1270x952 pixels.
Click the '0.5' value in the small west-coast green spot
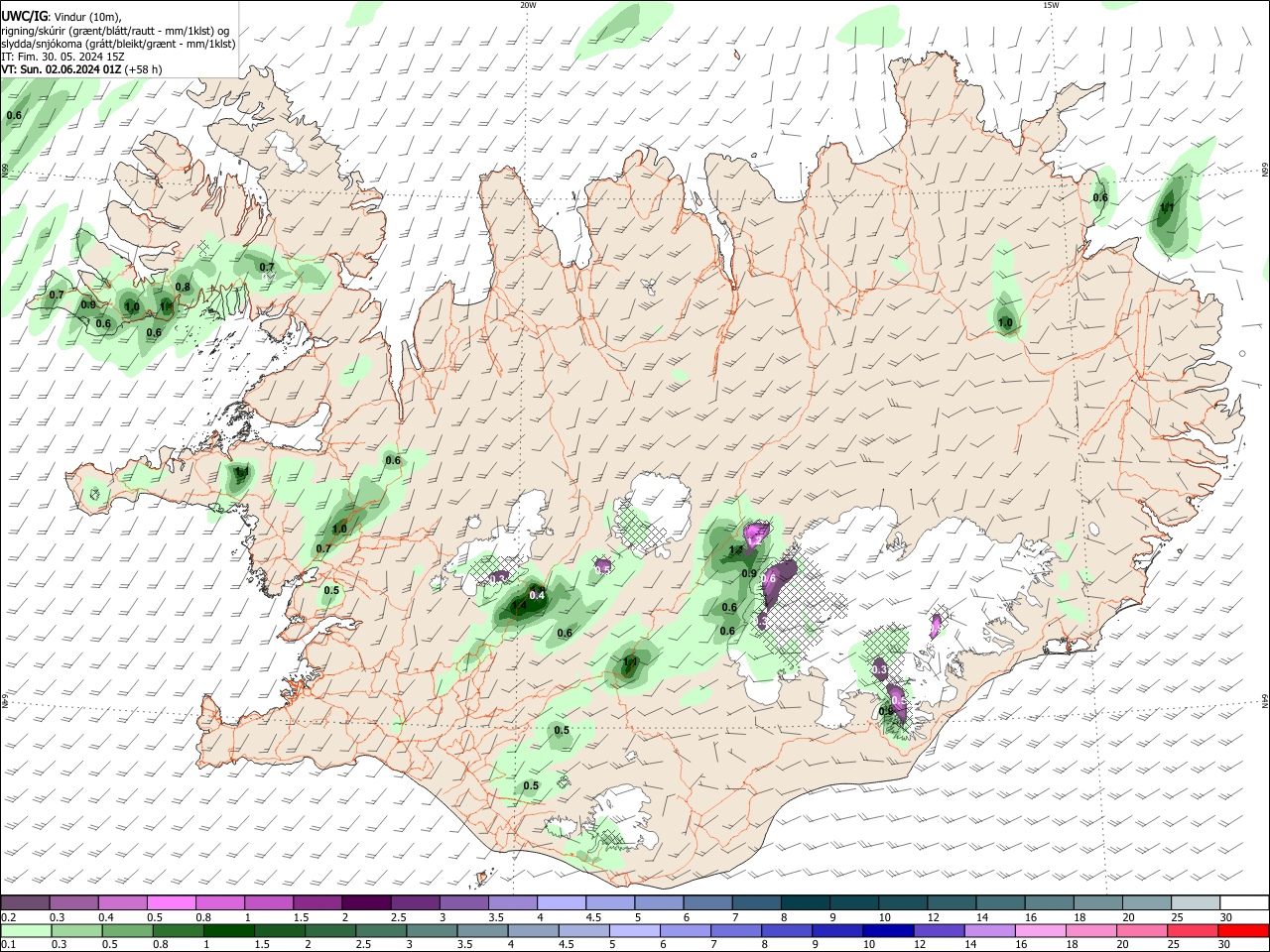tap(331, 590)
